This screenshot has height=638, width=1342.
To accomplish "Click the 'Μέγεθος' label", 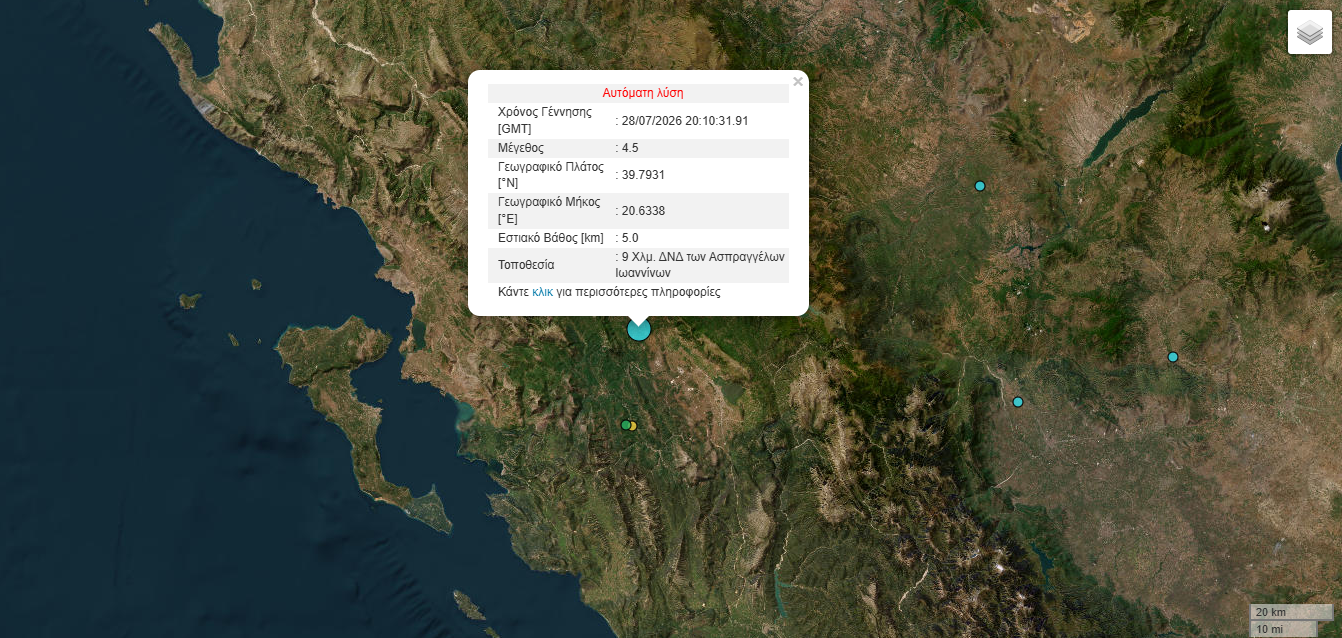I will pos(521,148).
